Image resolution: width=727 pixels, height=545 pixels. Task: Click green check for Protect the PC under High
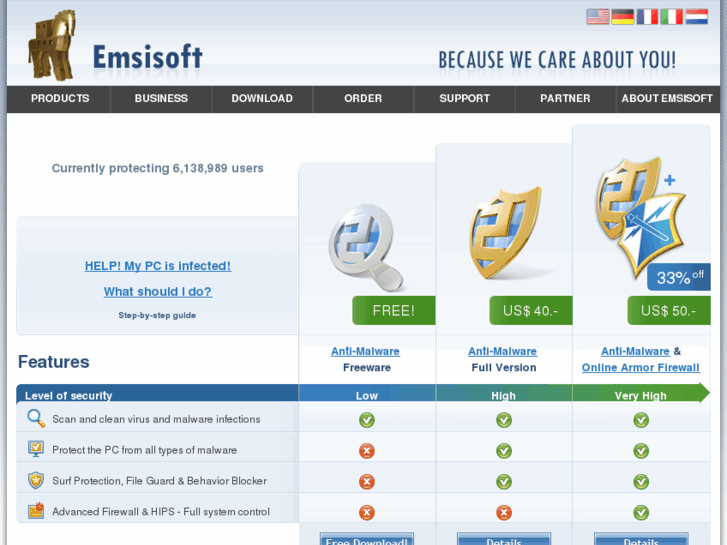(504, 450)
